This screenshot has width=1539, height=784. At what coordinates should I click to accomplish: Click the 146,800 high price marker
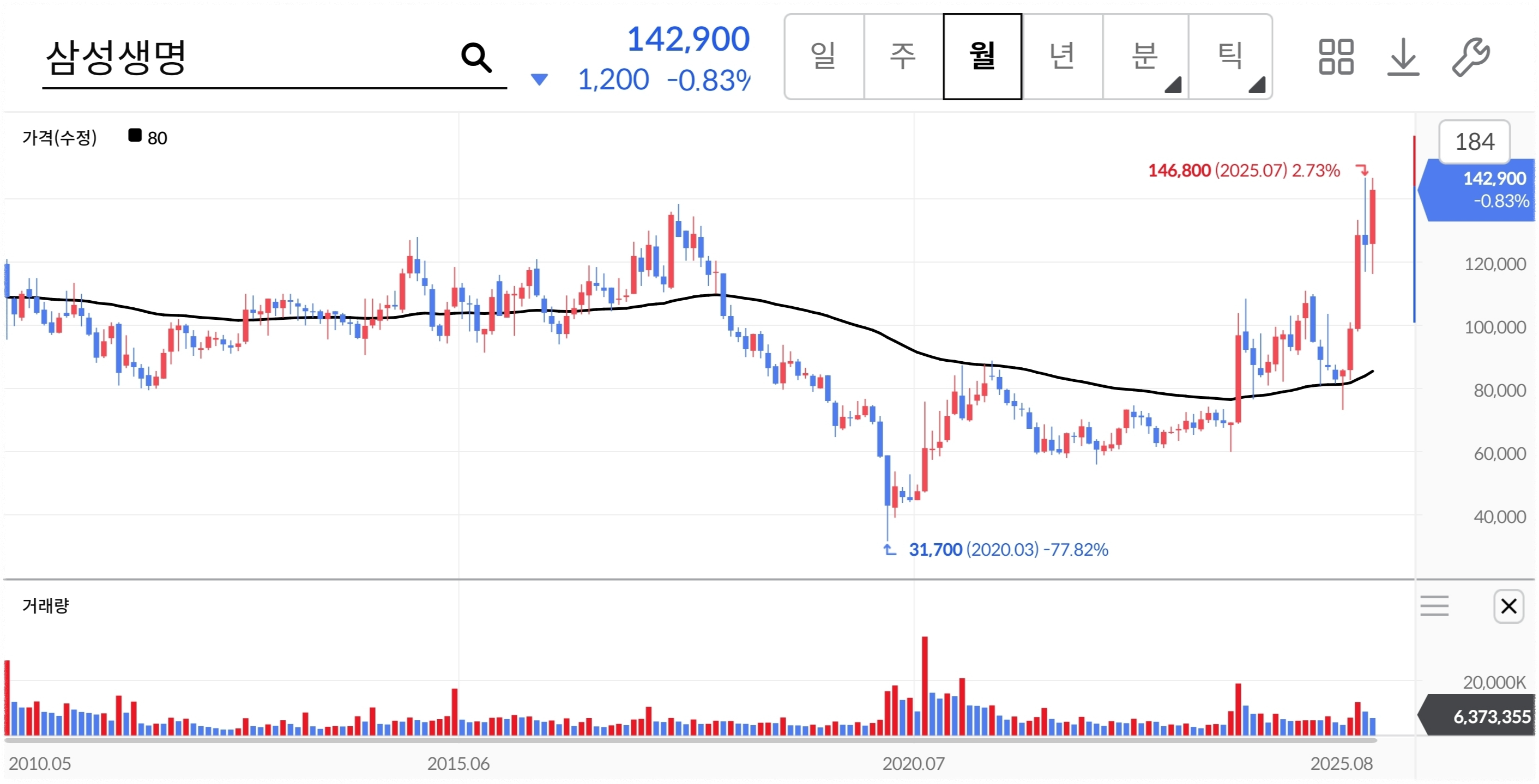pyautogui.click(x=1179, y=171)
